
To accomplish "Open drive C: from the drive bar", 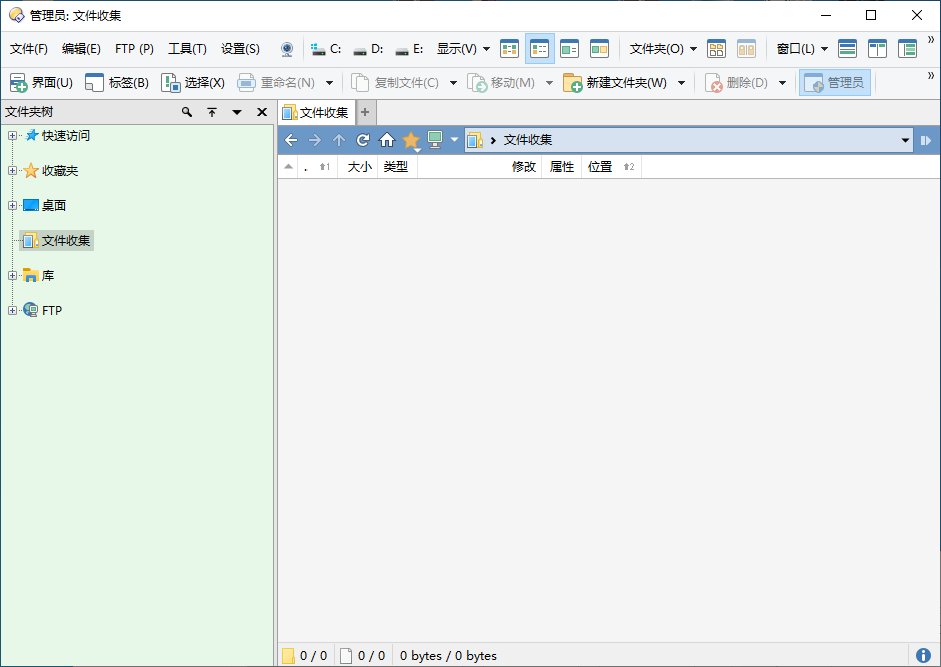I will [325, 48].
